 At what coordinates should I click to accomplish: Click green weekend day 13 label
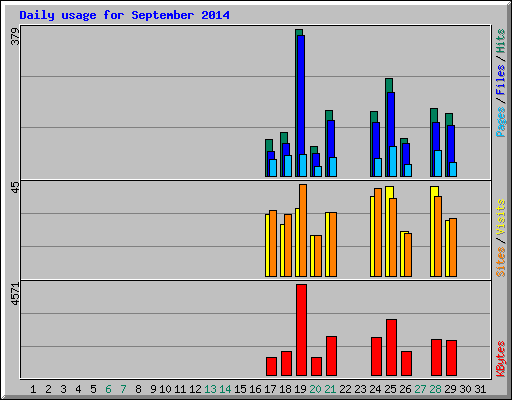[210, 389]
